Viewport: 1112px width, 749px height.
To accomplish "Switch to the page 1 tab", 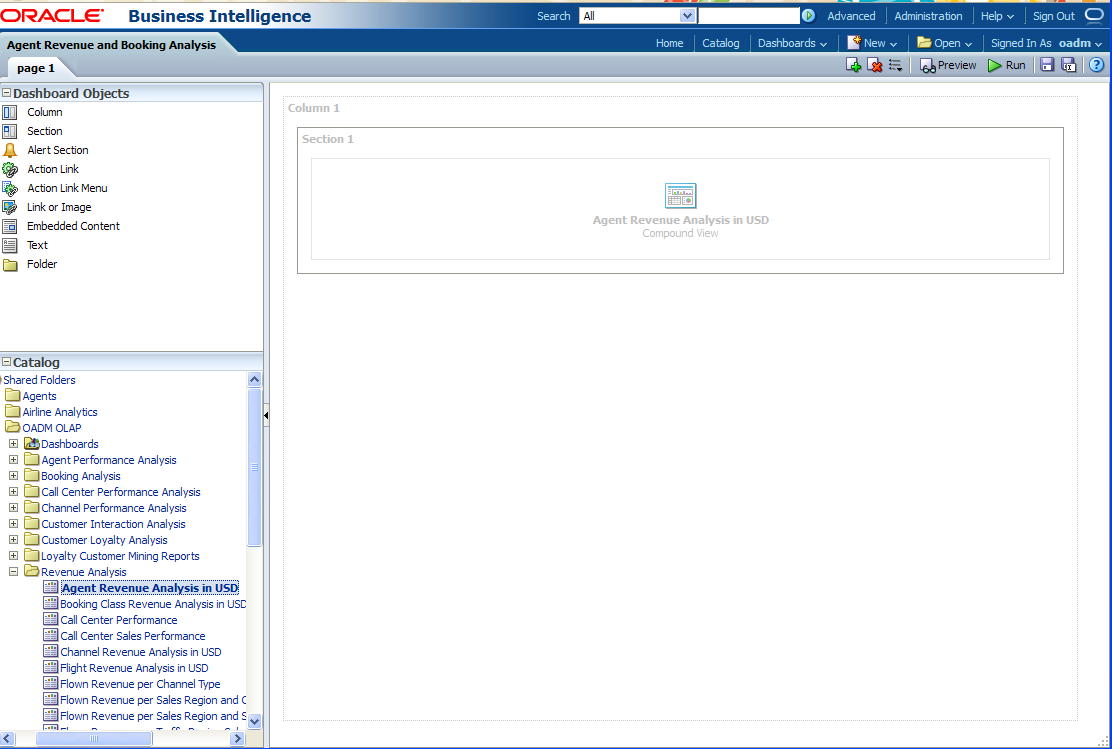I will [x=36, y=68].
